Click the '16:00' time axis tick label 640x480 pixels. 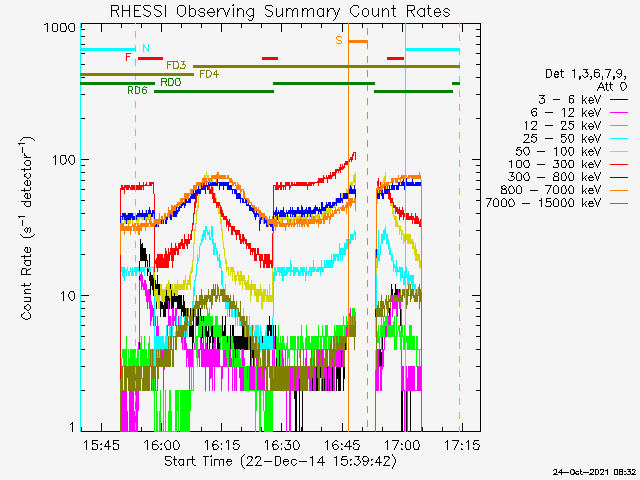click(x=162, y=445)
